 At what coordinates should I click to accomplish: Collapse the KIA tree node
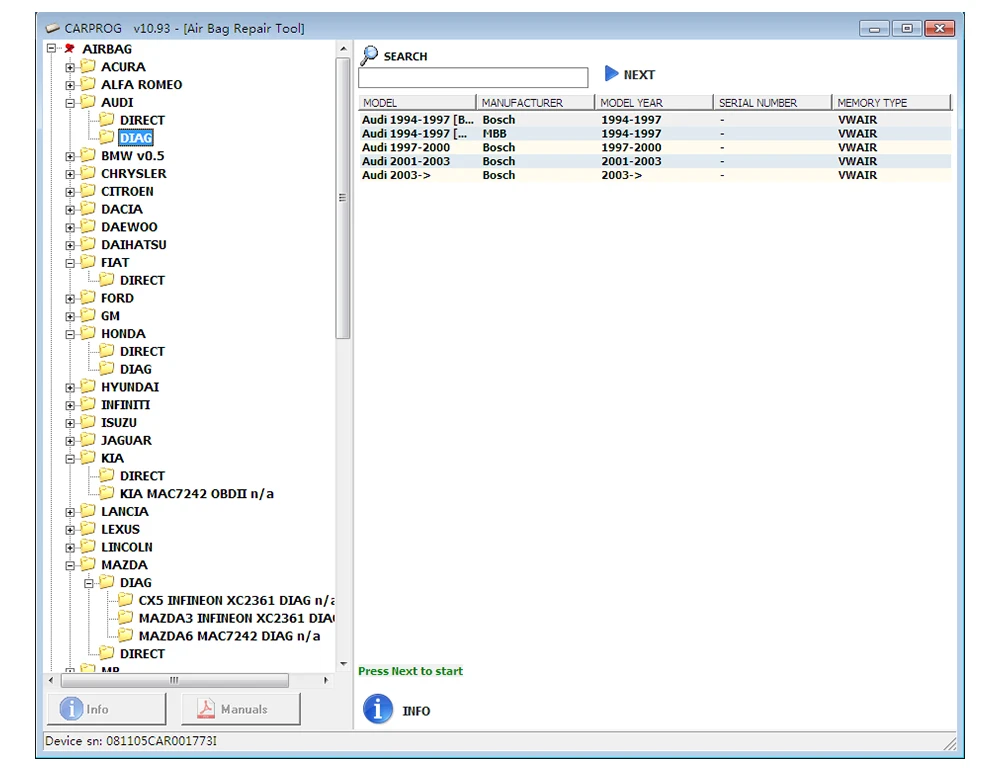coord(70,459)
